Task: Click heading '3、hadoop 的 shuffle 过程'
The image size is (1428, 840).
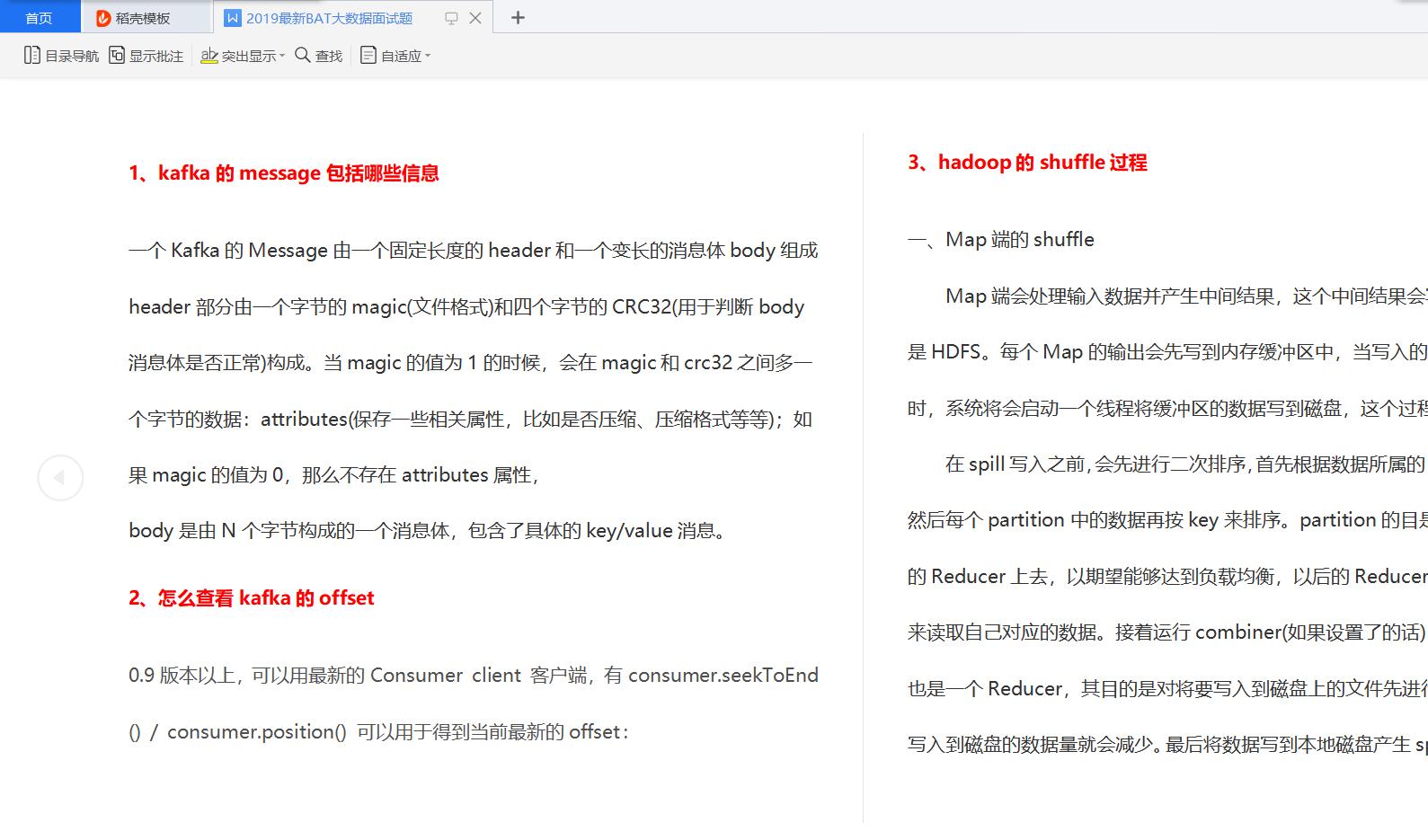Action: (1027, 163)
